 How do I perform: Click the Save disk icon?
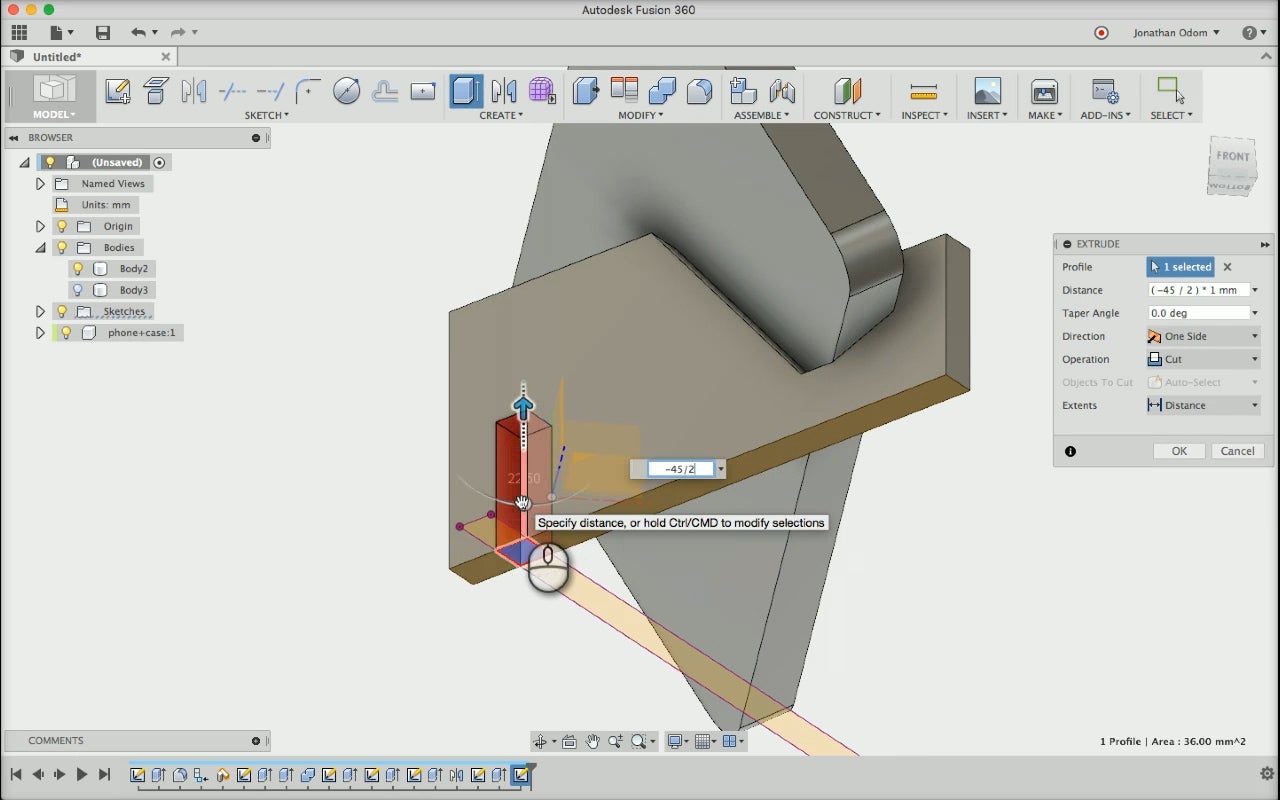(103, 33)
